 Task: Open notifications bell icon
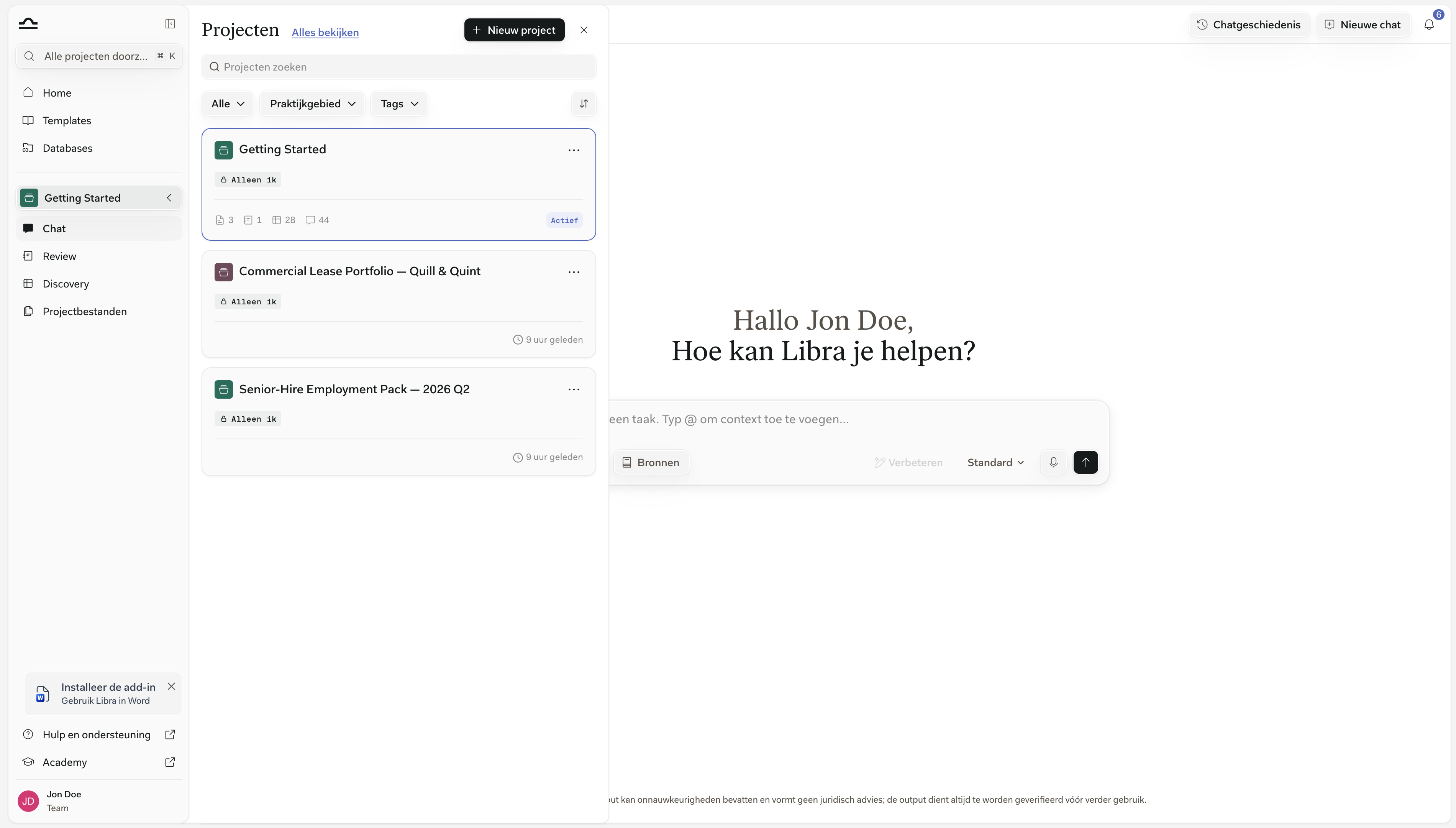pos(1429,25)
